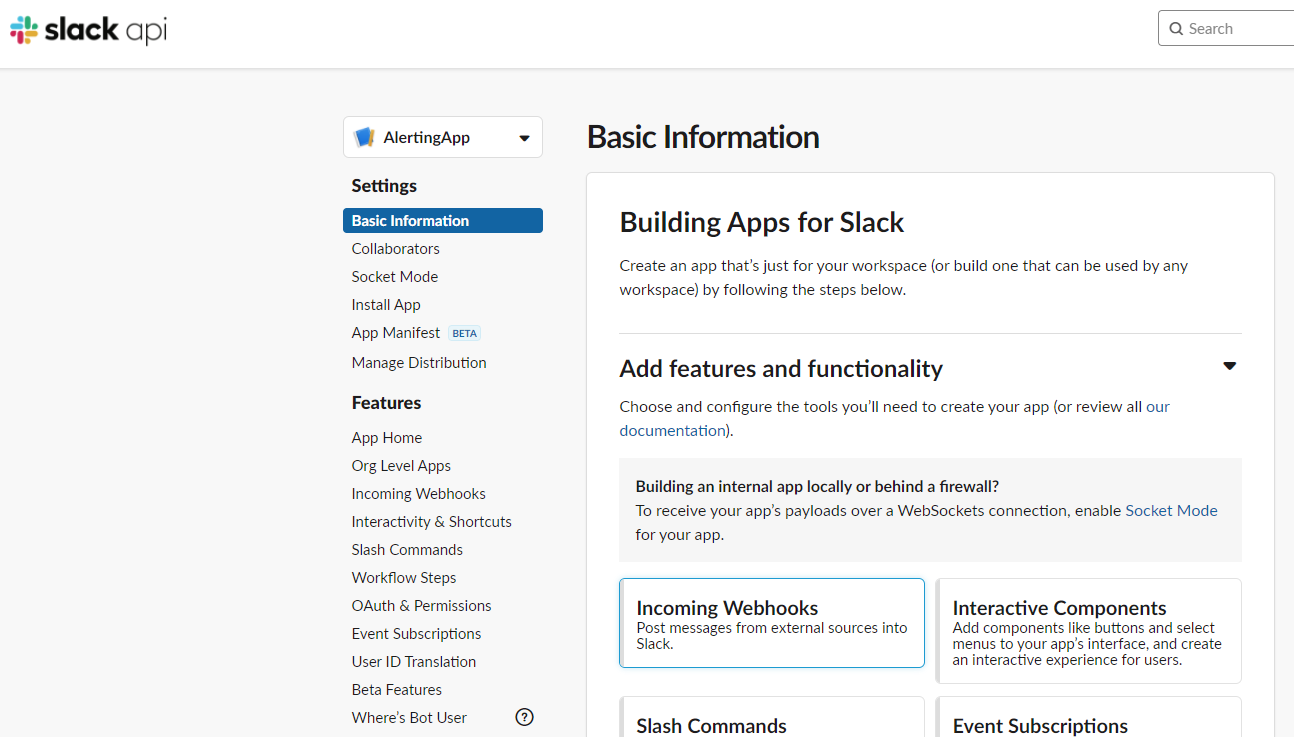Click the search magnifier icon
This screenshot has height=737, width=1294.
pyautogui.click(x=1176, y=29)
